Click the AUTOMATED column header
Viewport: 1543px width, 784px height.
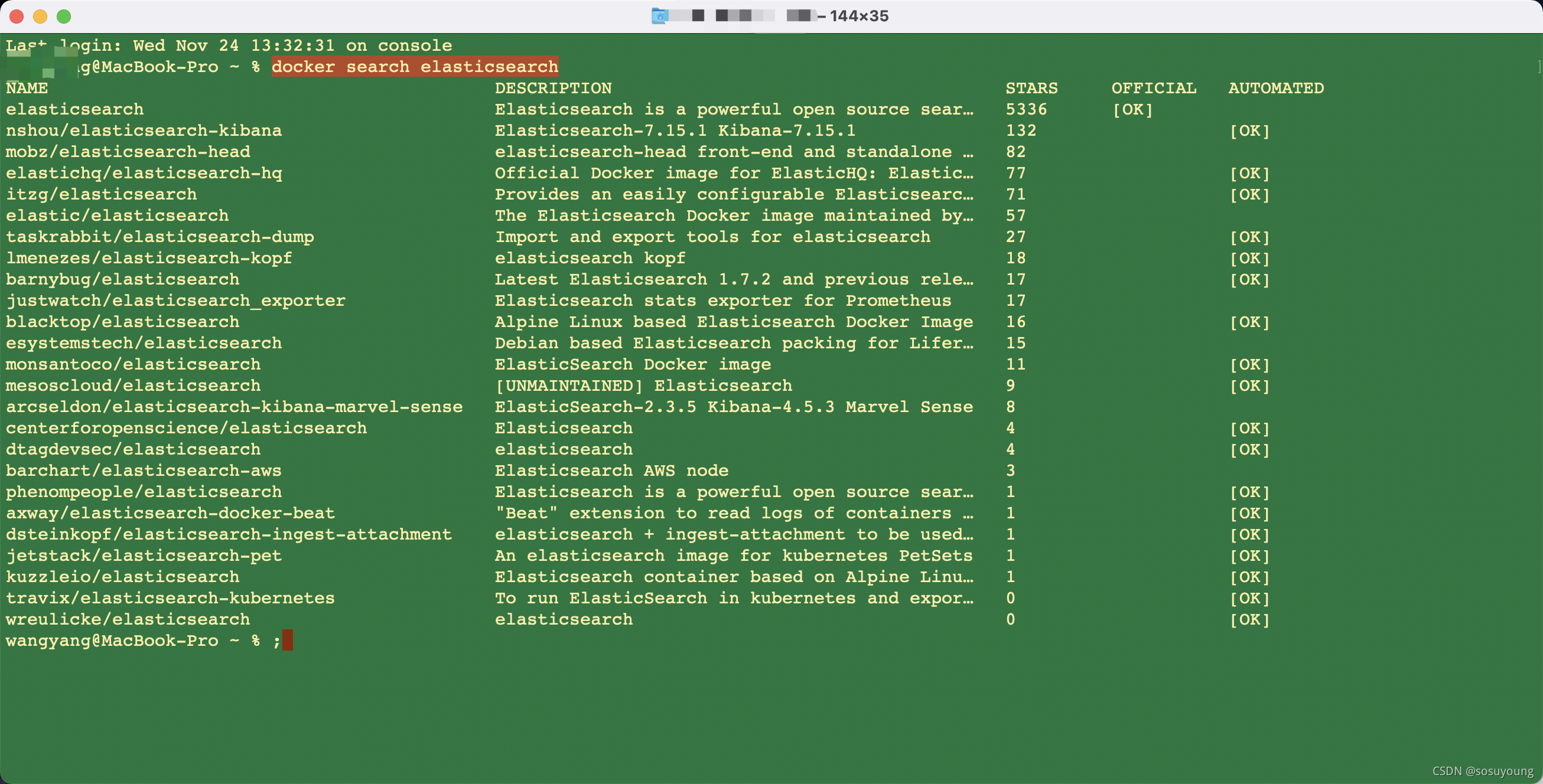1277,88
